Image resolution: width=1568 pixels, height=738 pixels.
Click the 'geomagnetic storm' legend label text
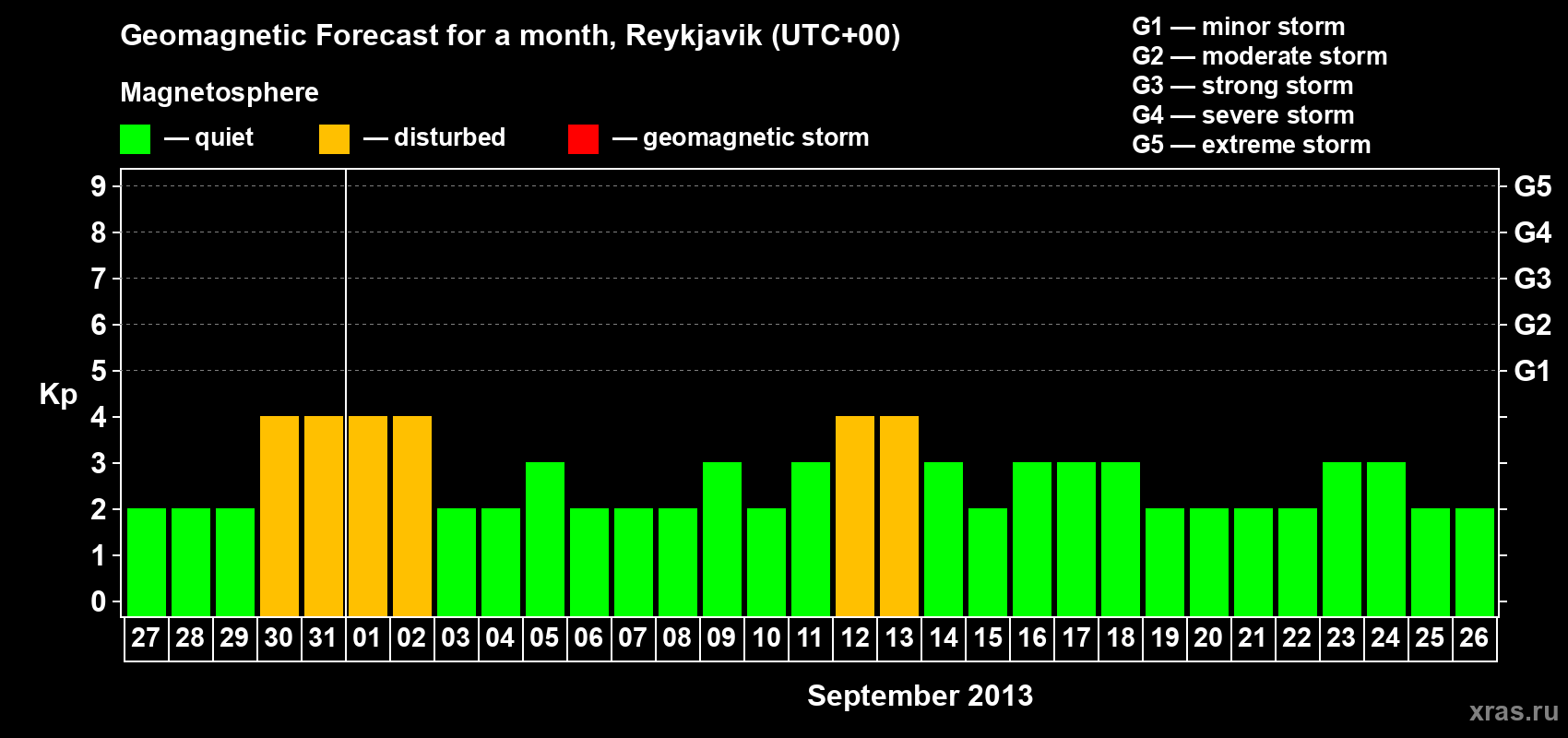tap(756, 137)
